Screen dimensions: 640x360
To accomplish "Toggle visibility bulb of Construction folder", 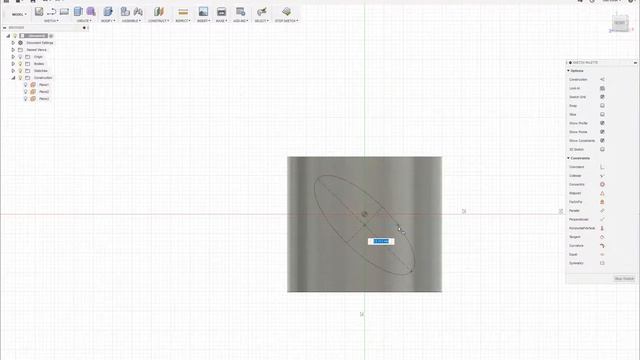I will pos(20,78).
